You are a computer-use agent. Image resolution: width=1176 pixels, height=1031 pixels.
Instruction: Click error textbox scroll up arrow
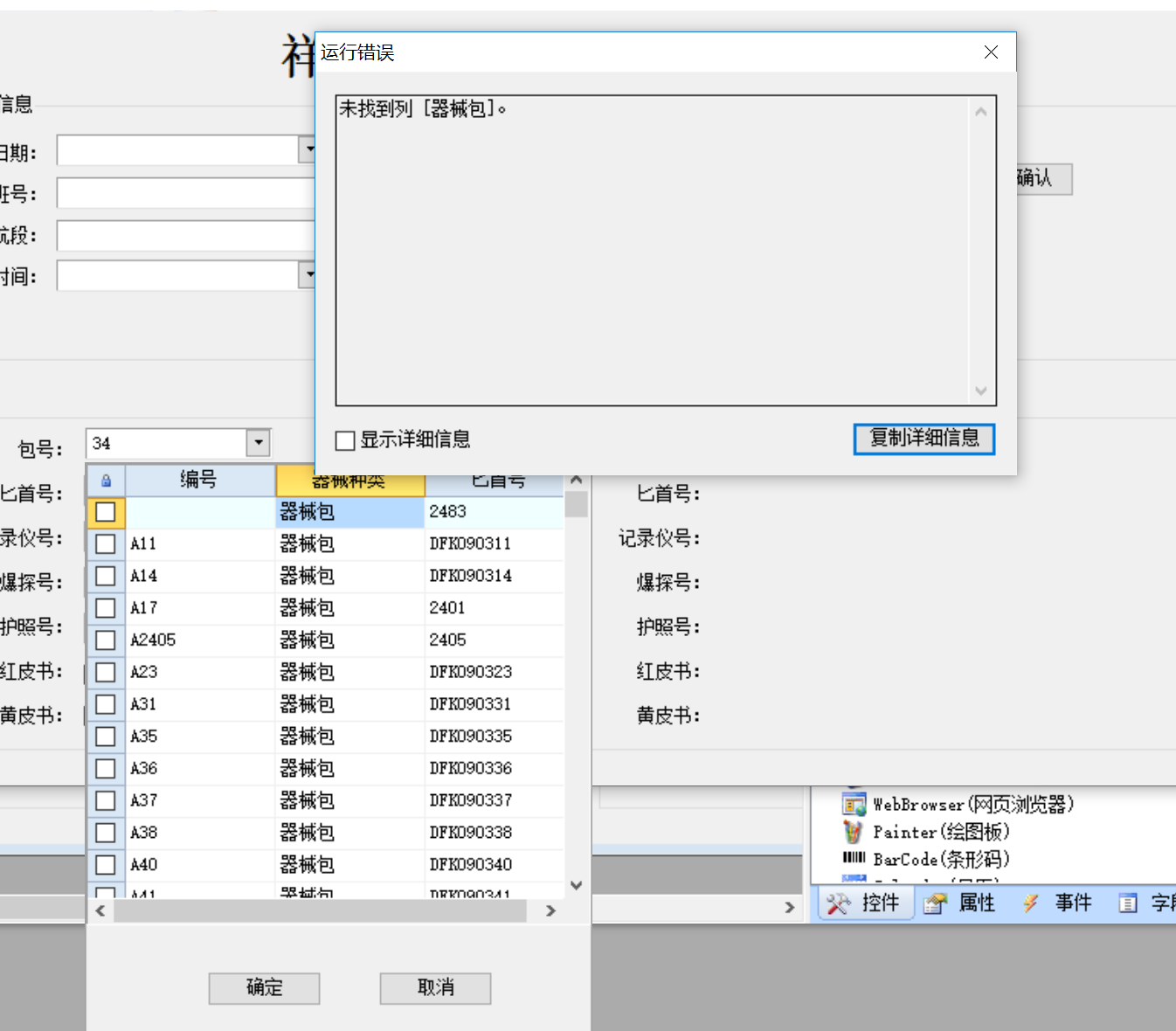(x=981, y=112)
